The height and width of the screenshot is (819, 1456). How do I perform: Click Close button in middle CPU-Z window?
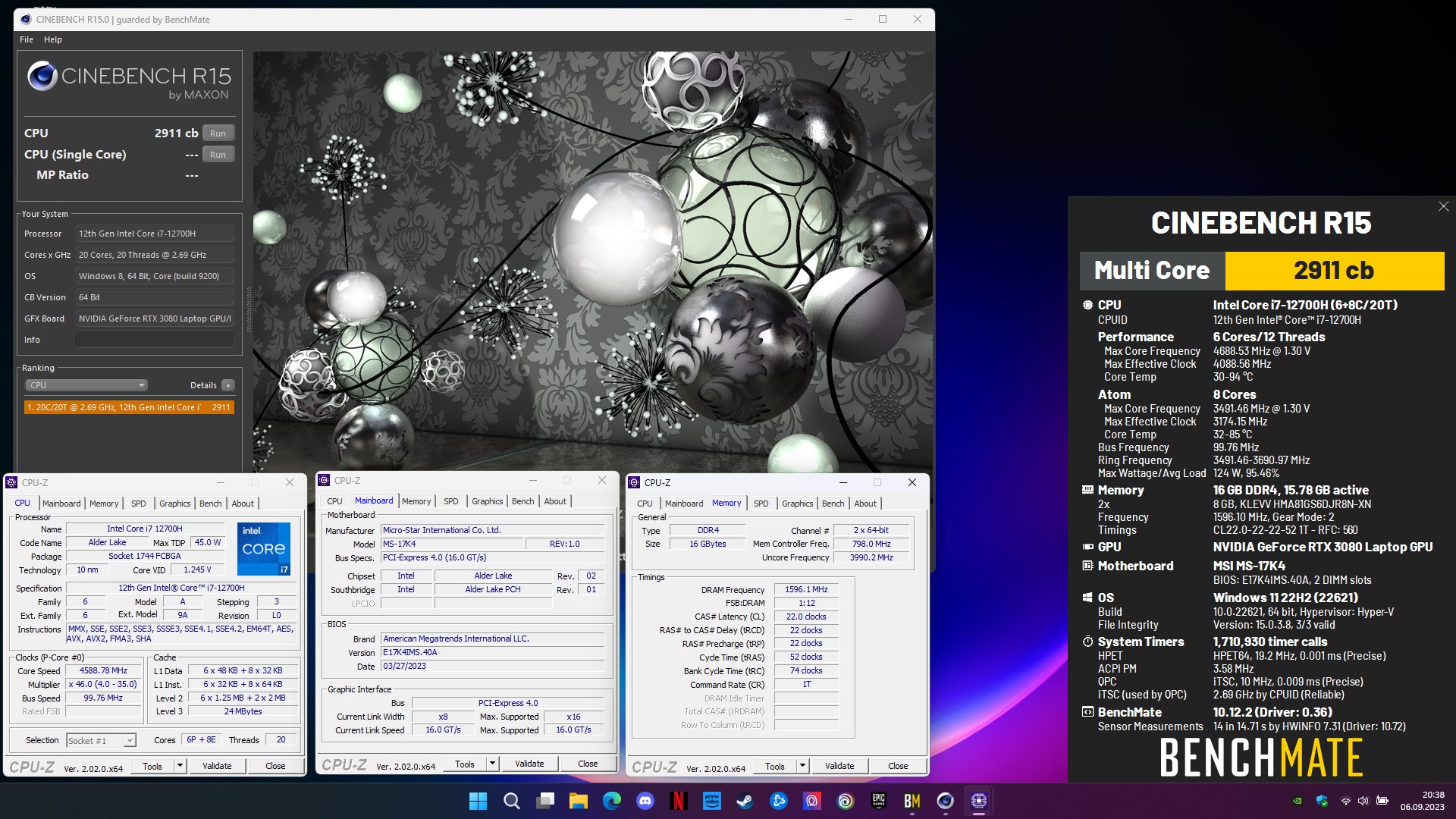pyautogui.click(x=588, y=764)
